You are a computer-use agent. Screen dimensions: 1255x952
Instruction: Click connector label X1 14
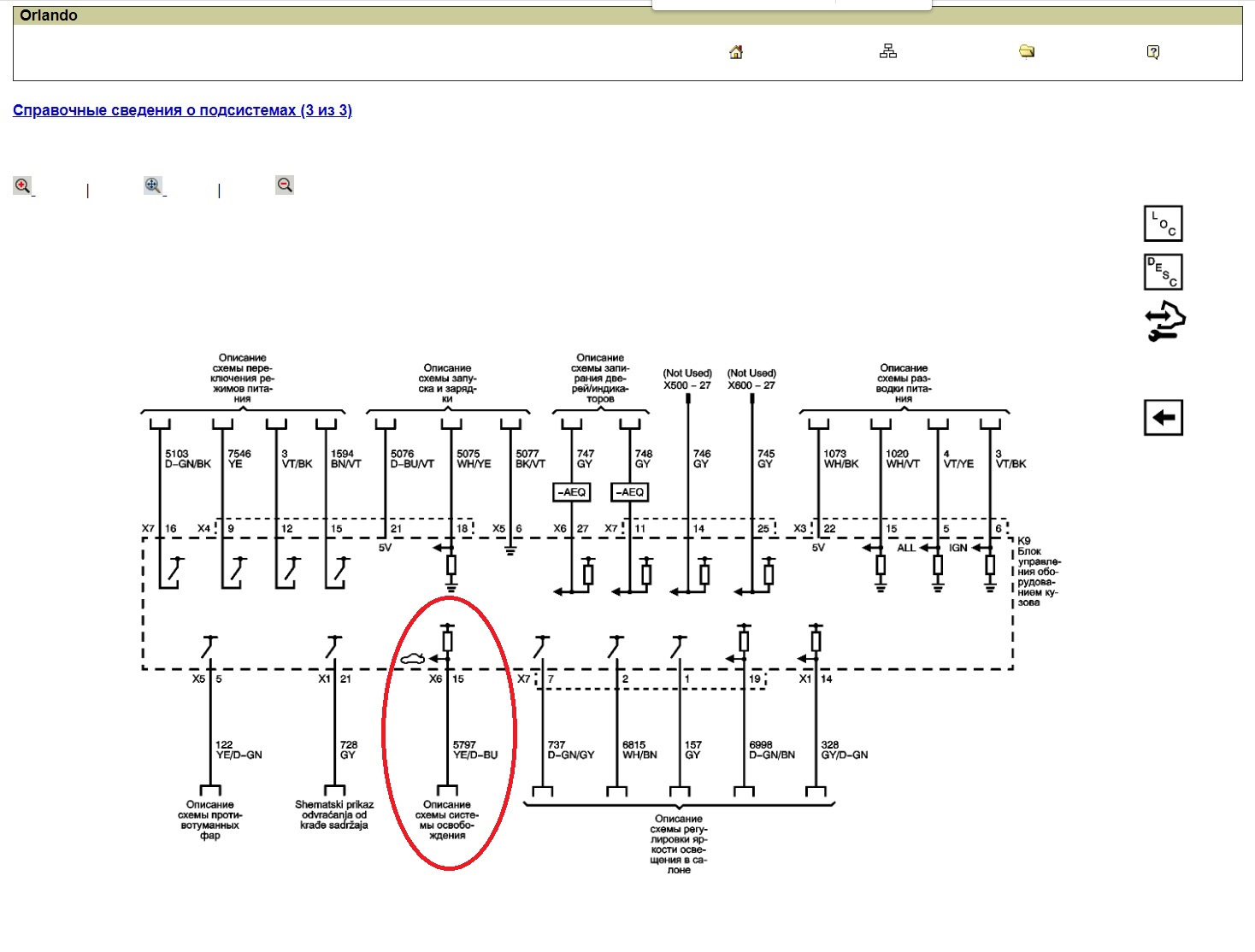click(816, 679)
